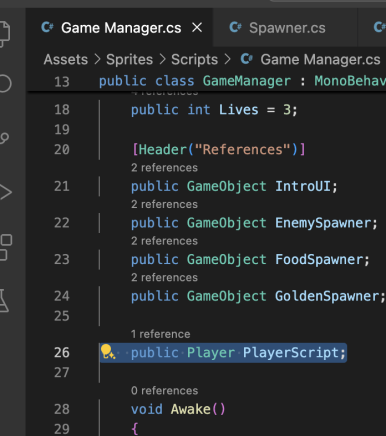Click line number 13 in sticky header
This screenshot has height=436, width=386.
[62, 82]
